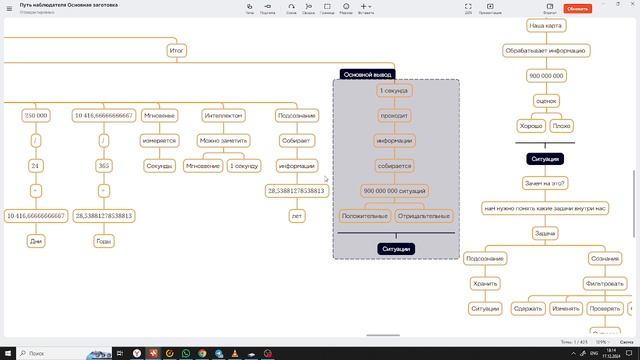Screen dimensions: 640x360
Task: Click the vertical scrollbar thumb
Action: tap(634, 203)
